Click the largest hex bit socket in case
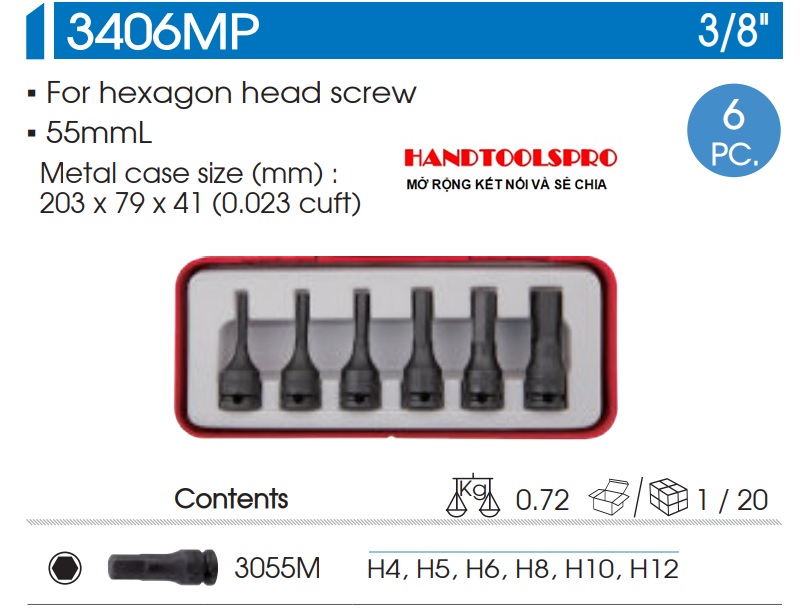This screenshot has width=800, height=614. (545, 348)
